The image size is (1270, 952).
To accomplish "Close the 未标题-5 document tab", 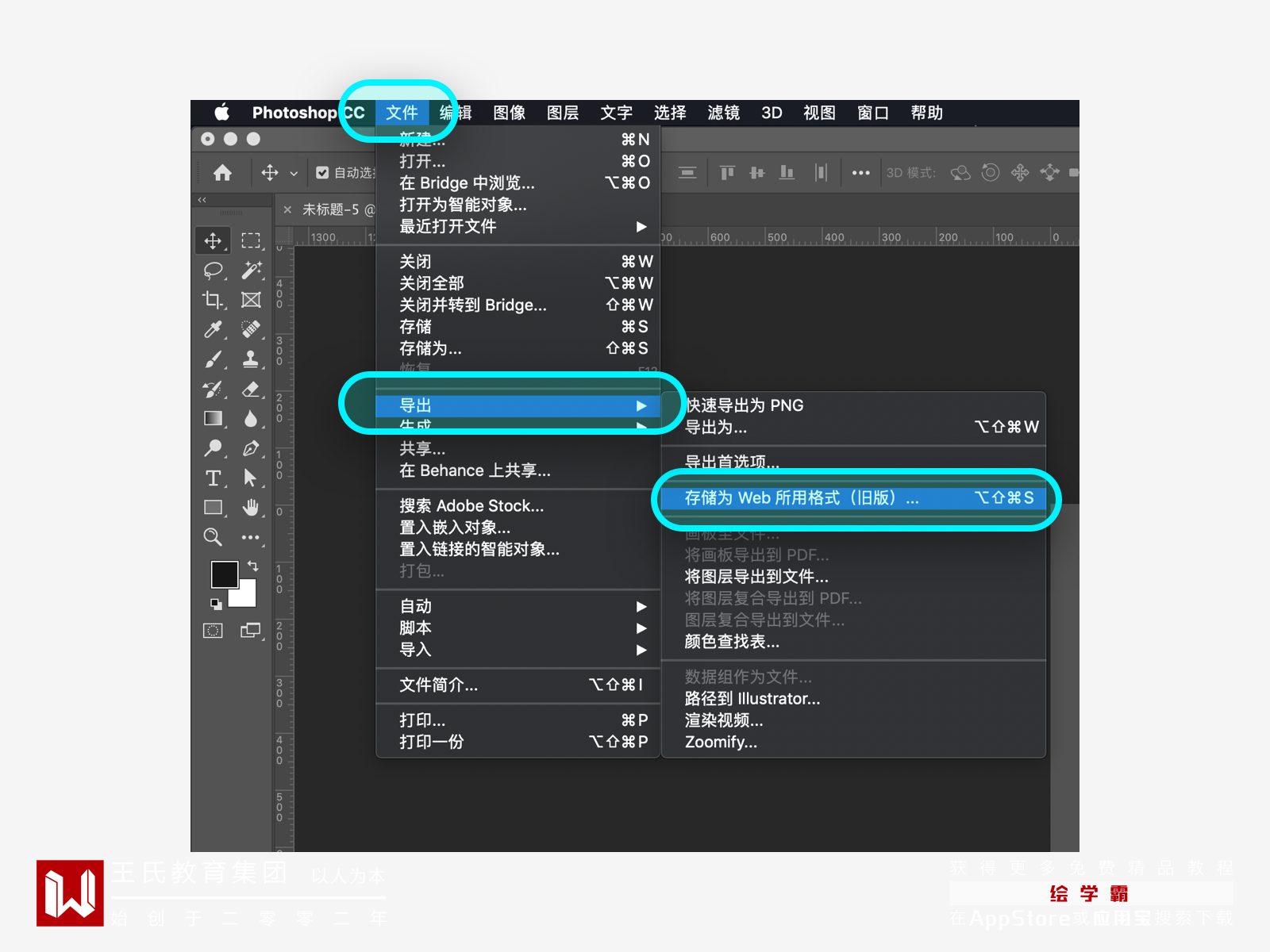I will [287, 209].
